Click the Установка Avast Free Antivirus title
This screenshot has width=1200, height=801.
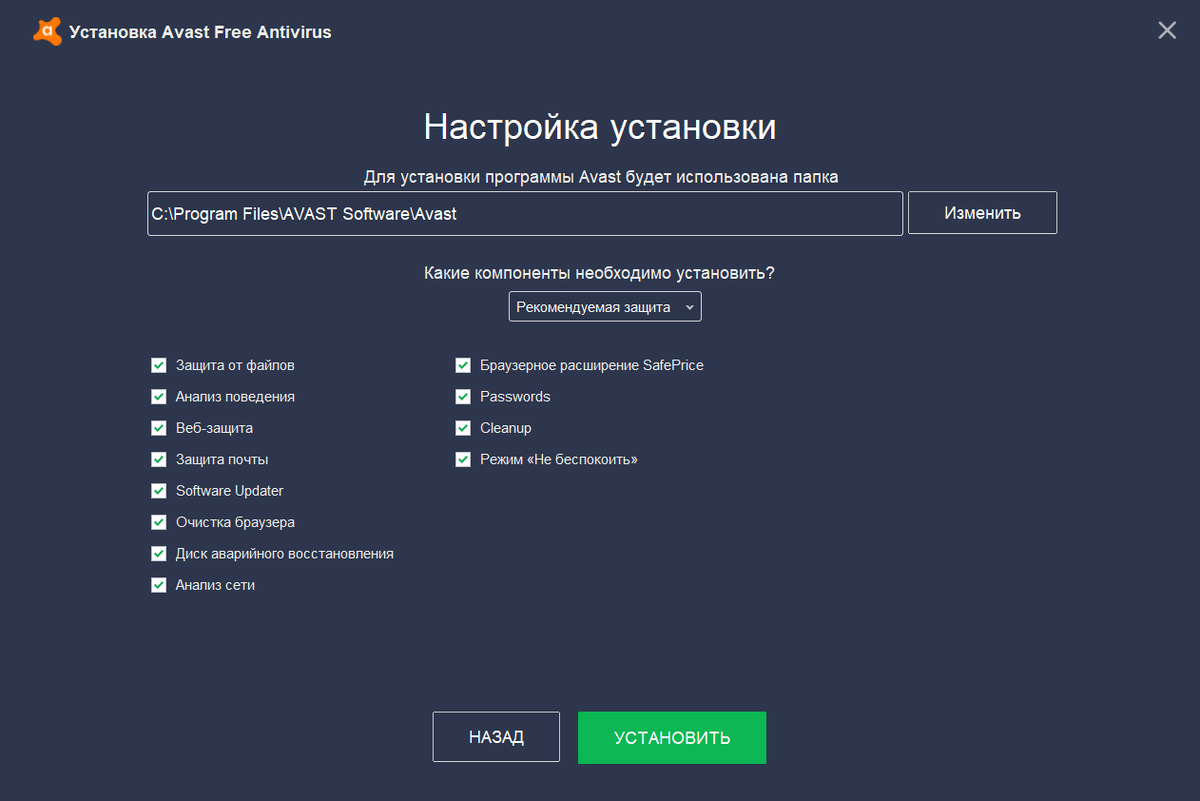tap(200, 32)
